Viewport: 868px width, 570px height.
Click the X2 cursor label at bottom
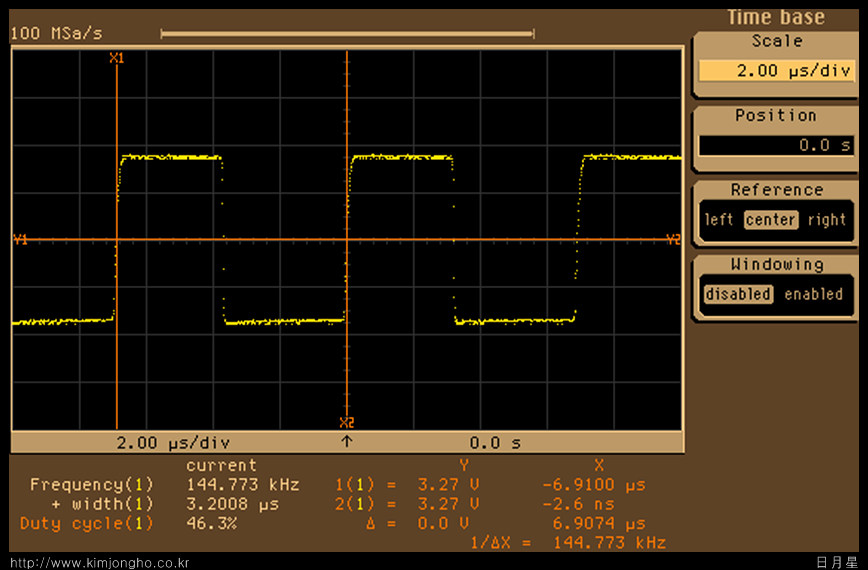click(347, 421)
